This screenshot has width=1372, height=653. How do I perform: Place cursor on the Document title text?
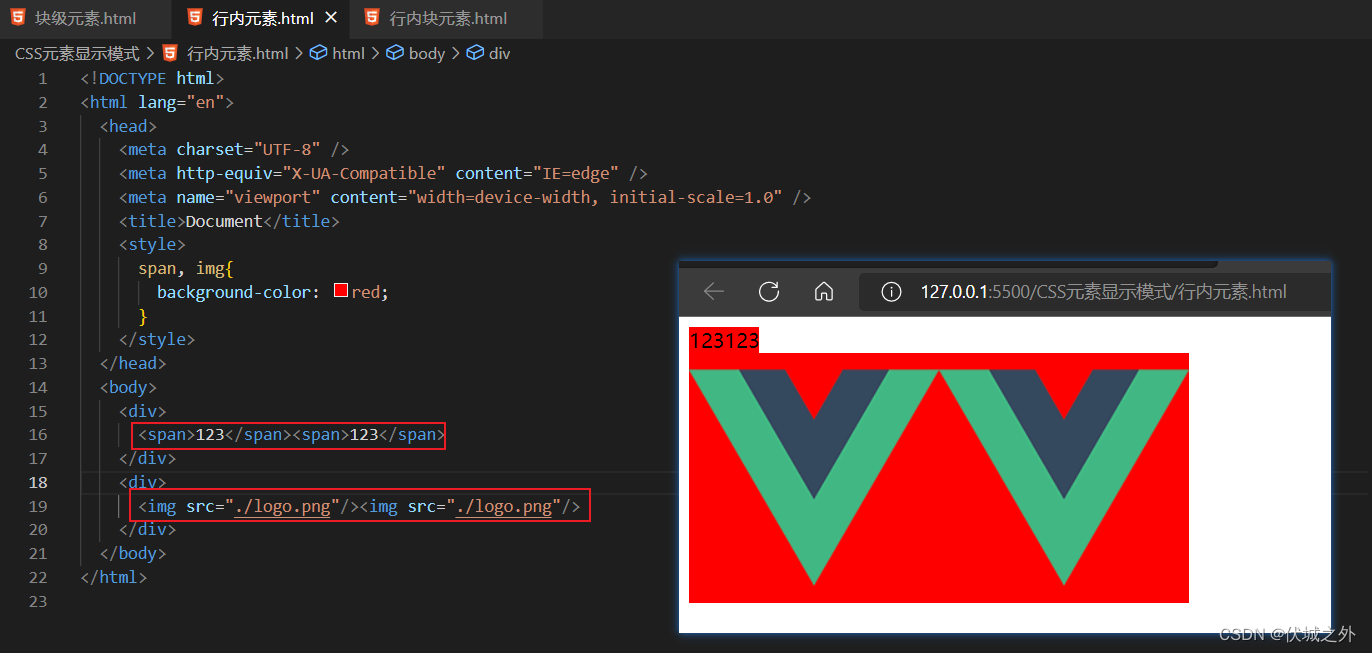tap(224, 221)
